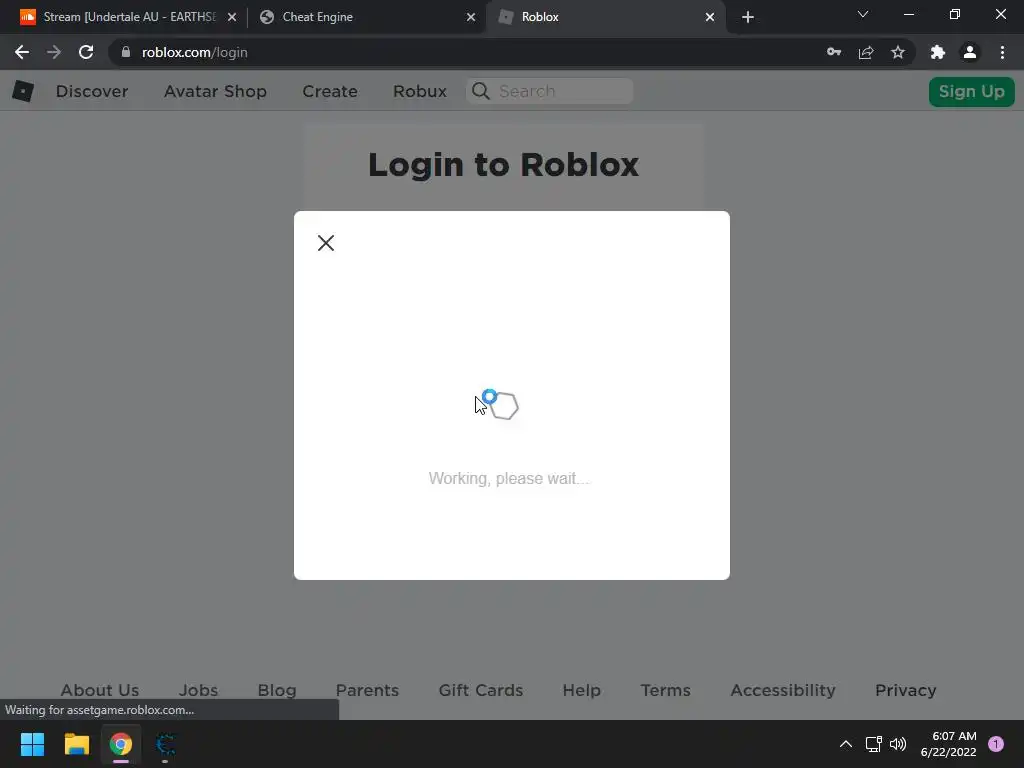The width and height of the screenshot is (1024, 768).
Task: Expand tab search chevron
Action: 863,14
